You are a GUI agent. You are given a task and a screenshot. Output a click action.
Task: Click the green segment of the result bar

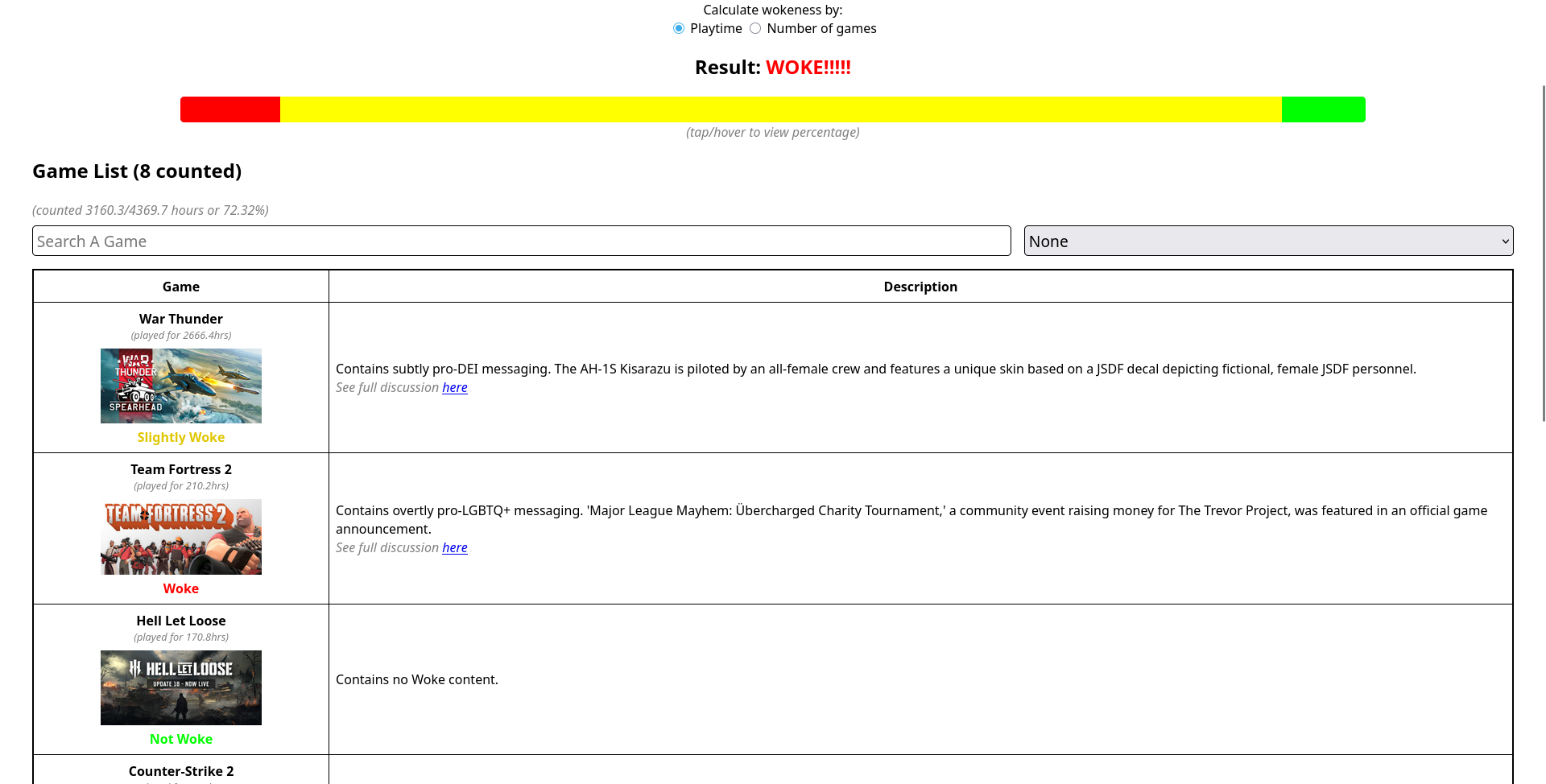1323,109
